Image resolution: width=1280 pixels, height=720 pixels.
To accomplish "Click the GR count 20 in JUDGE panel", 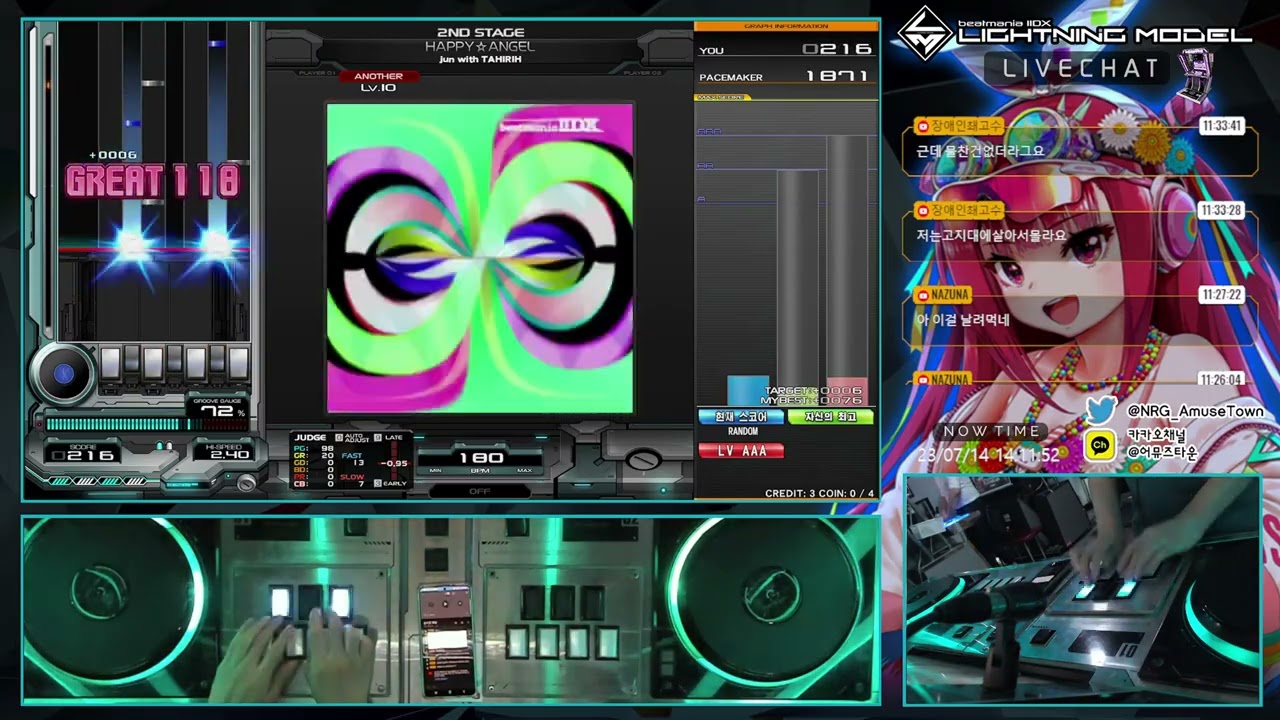I will 327,456.
